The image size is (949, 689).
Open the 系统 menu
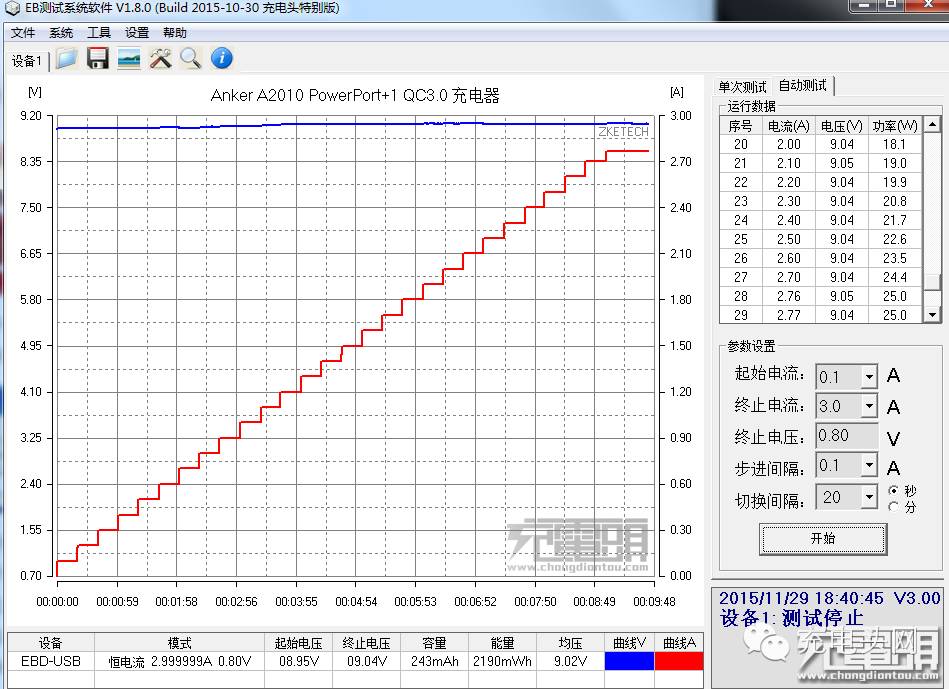[61, 33]
